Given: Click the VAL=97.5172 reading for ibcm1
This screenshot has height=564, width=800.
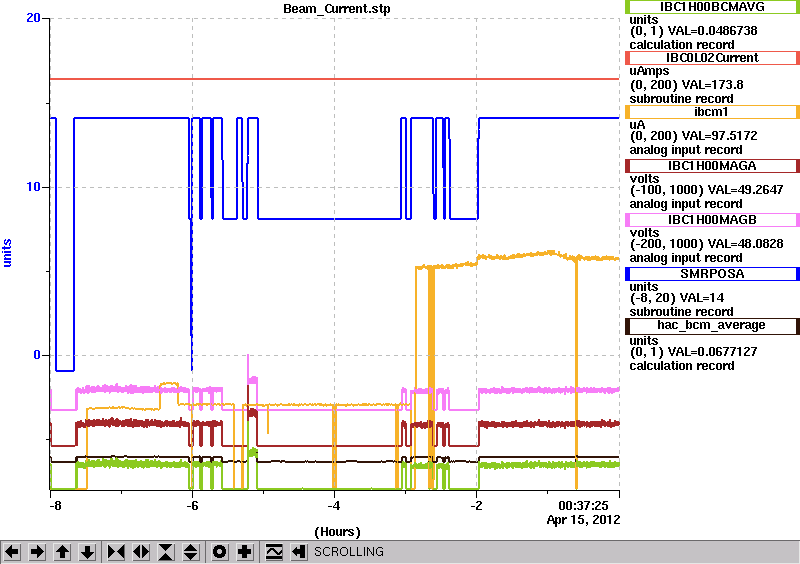Looking at the screenshot, I should [x=719, y=136].
